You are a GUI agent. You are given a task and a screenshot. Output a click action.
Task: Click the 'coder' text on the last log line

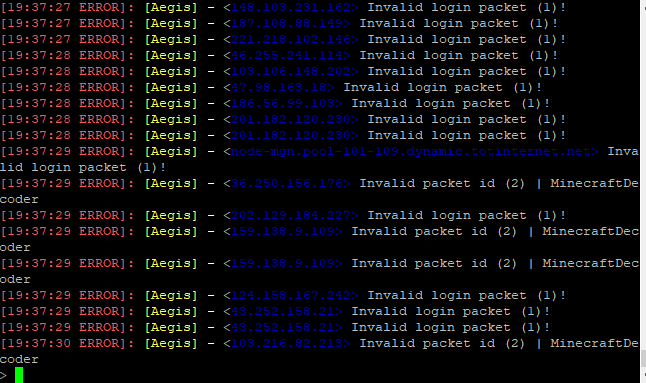19,360
